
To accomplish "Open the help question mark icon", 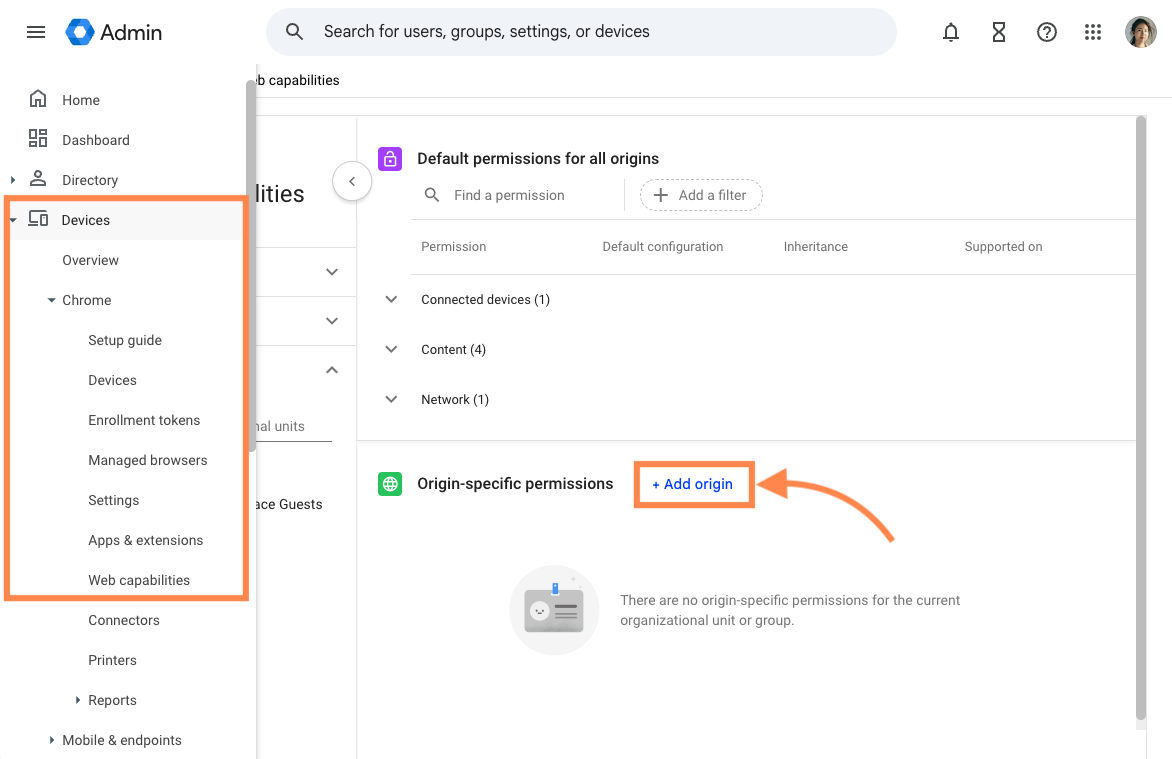I will click(x=1046, y=31).
